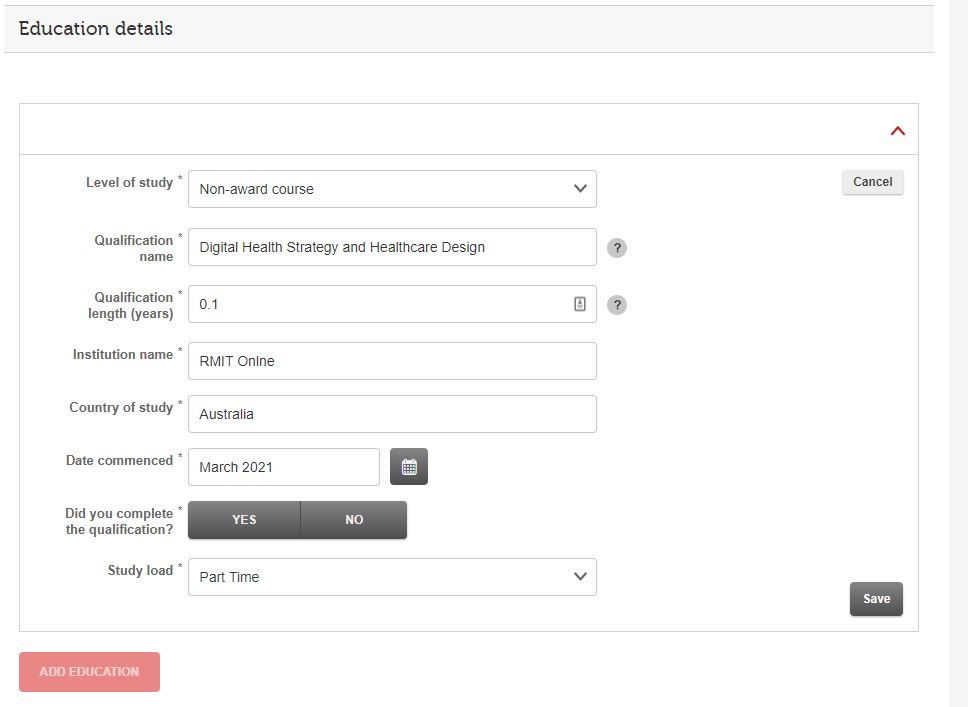
Task: Click the Study load dropdown arrow
Action: (578, 576)
